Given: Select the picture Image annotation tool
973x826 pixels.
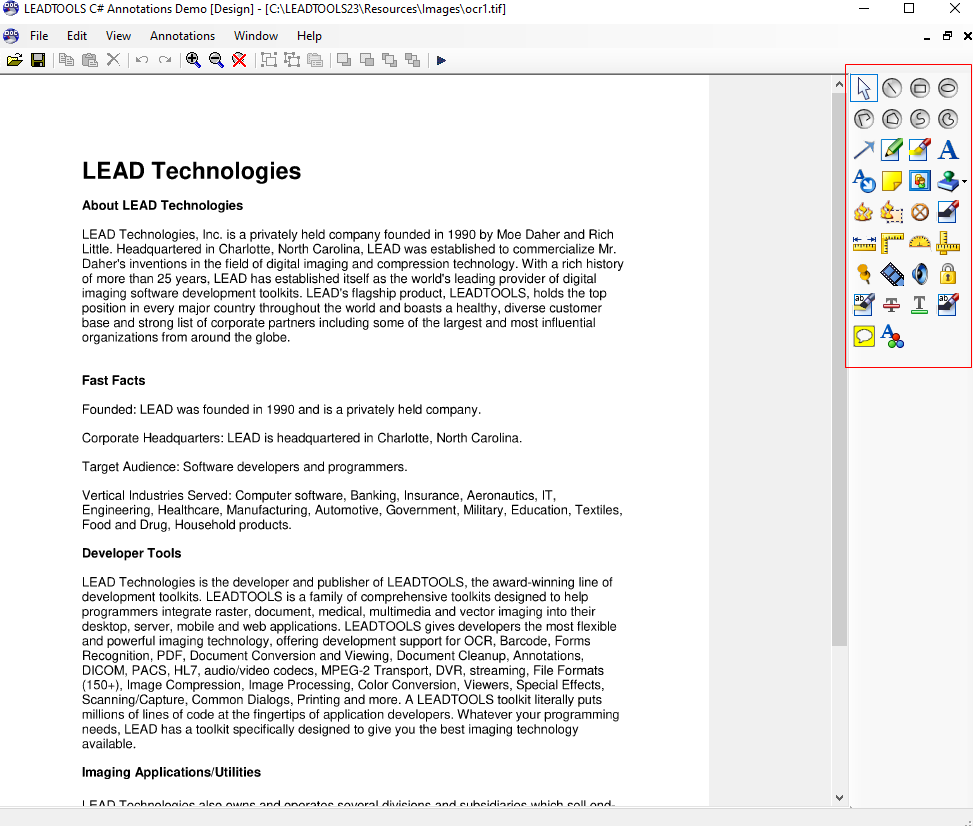Looking at the screenshot, I should click(x=920, y=181).
